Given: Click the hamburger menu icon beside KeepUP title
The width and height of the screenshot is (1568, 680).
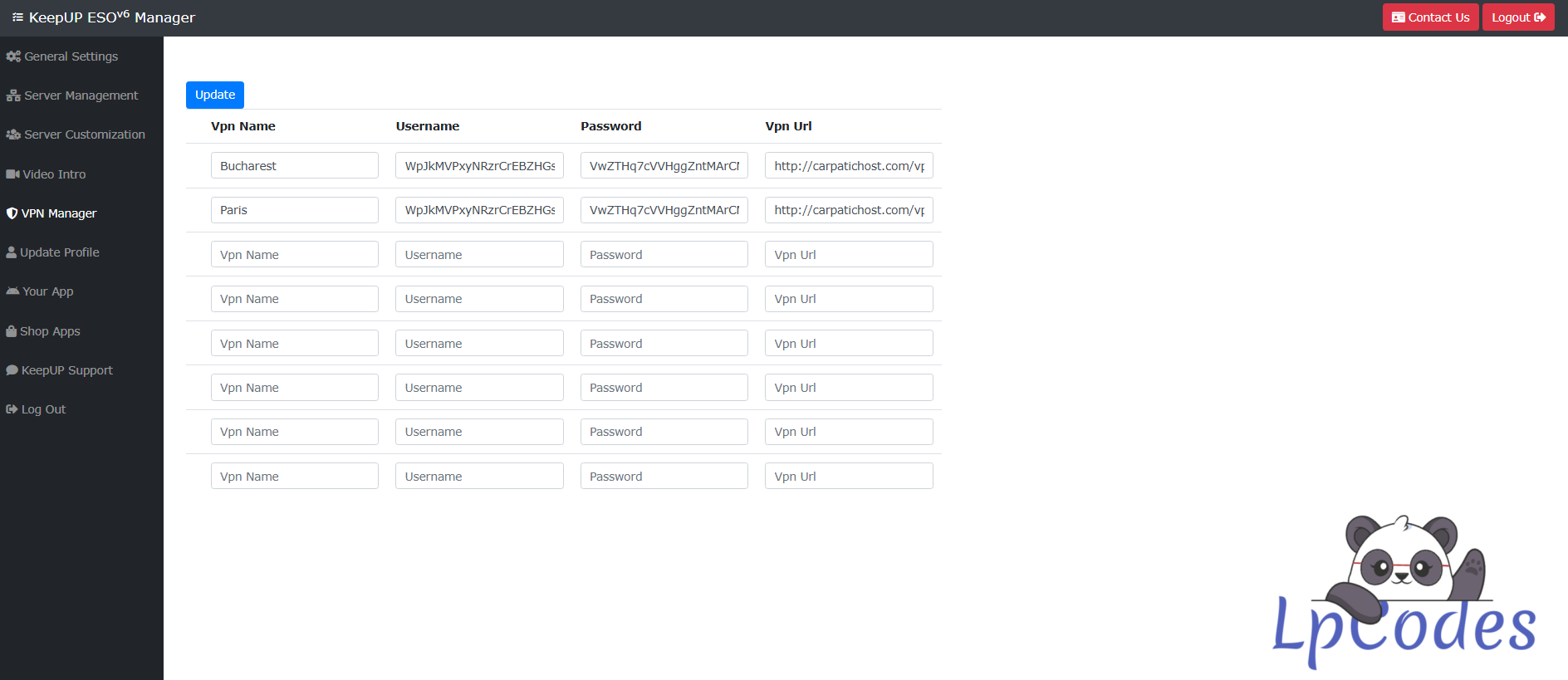Looking at the screenshot, I should [17, 17].
